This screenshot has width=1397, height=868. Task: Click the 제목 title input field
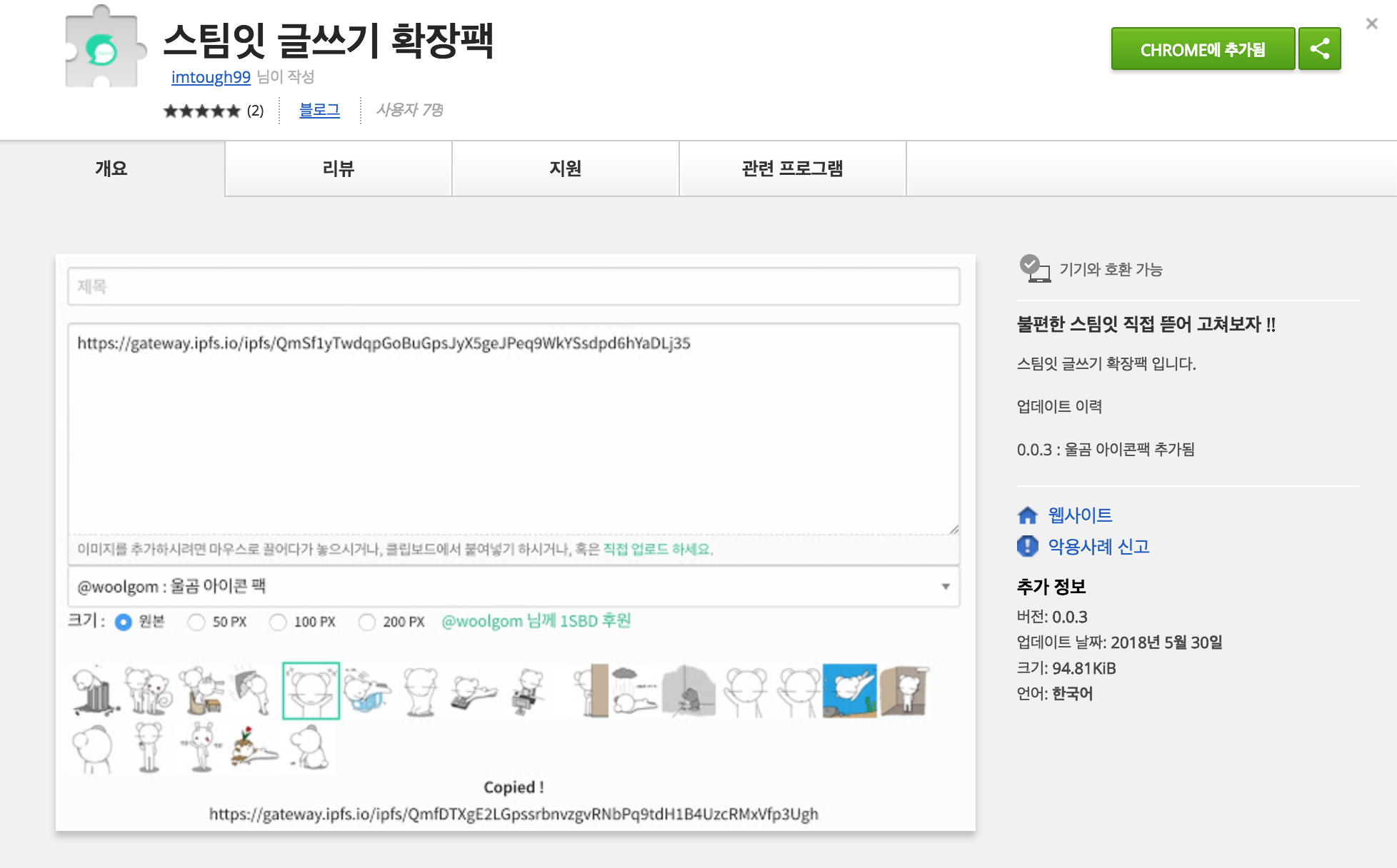(x=514, y=287)
